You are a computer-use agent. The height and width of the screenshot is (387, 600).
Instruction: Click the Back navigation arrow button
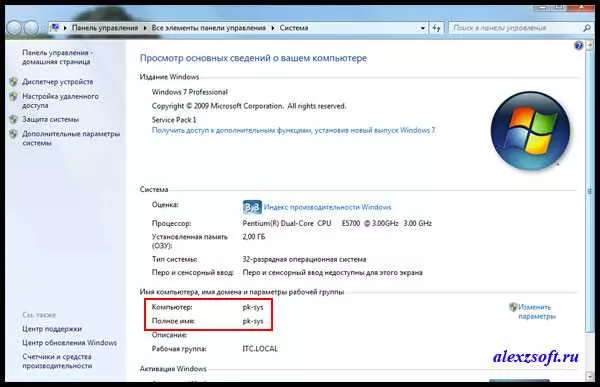pyautogui.click(x=14, y=28)
